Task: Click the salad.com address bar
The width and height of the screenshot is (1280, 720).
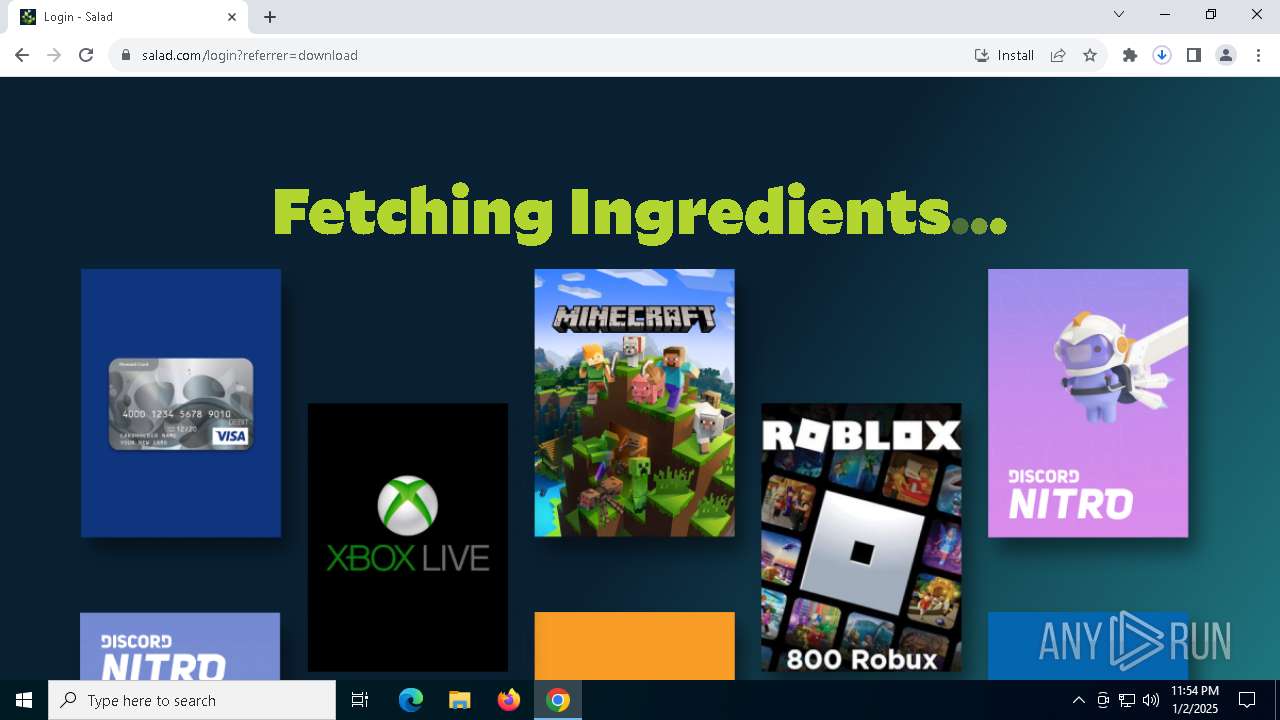Action: [540, 55]
